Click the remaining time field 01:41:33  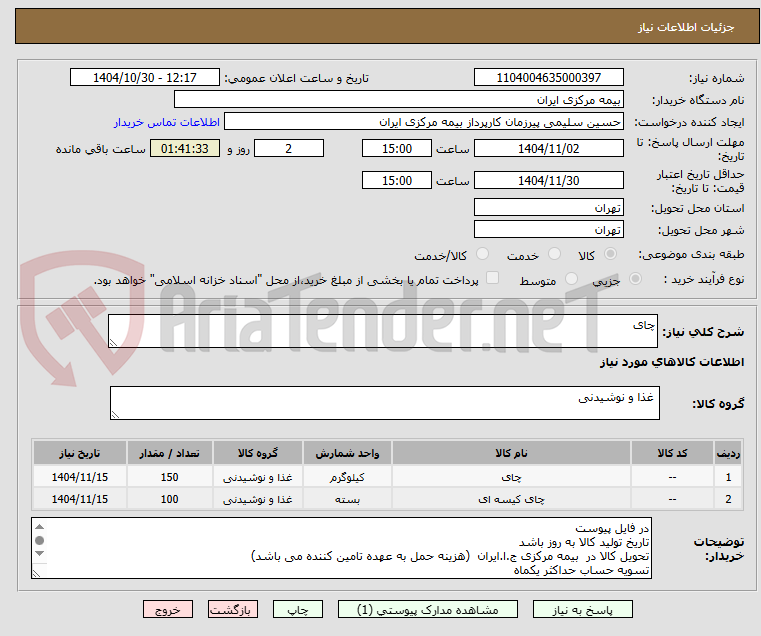click(x=184, y=148)
